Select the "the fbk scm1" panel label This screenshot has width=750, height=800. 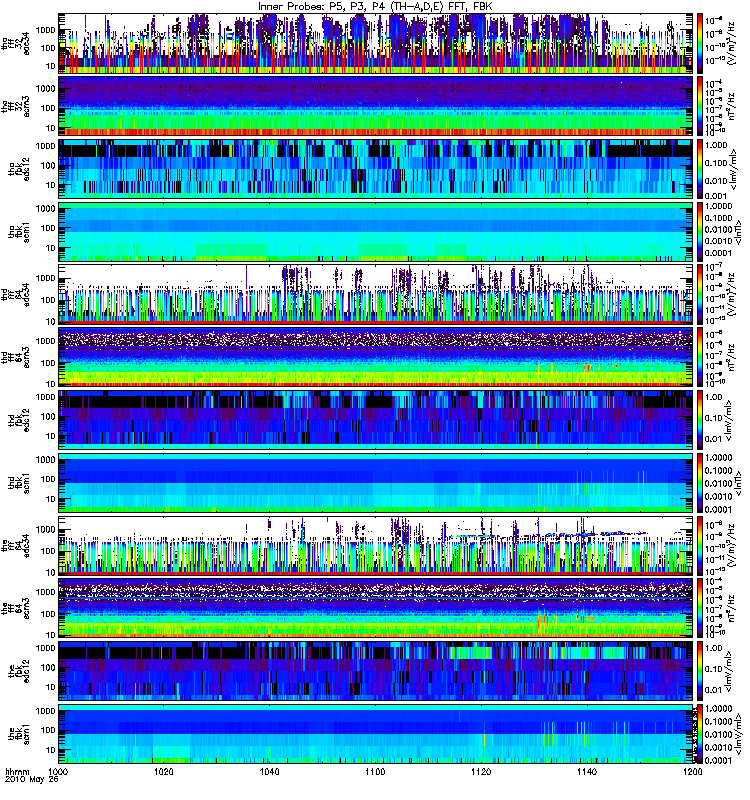pyautogui.click(x=19, y=733)
